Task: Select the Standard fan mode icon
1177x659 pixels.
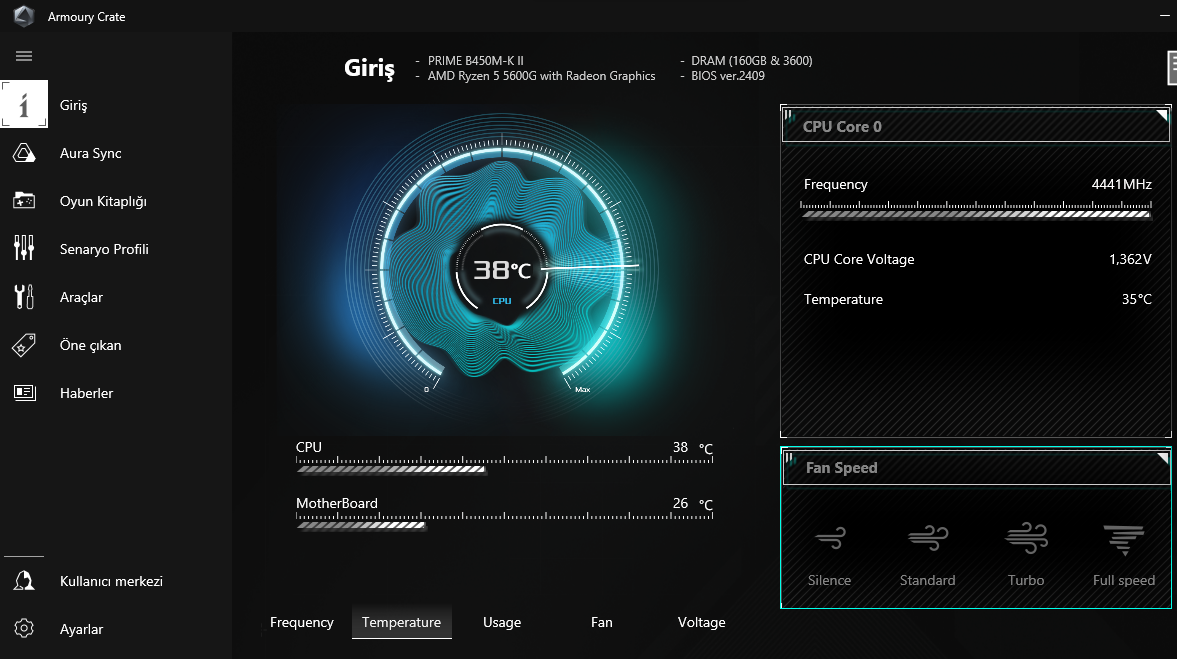Action: pyautogui.click(x=928, y=537)
